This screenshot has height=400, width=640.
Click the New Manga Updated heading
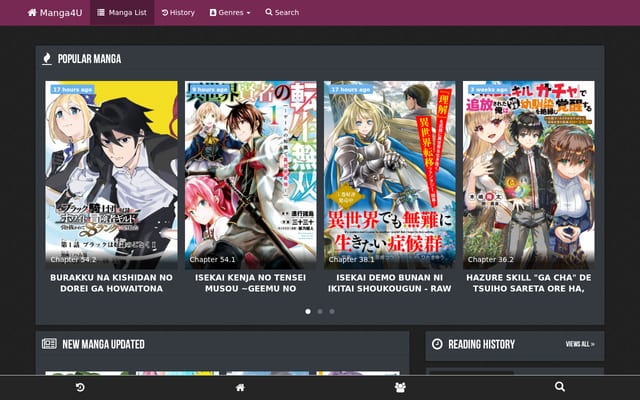pyautogui.click(x=104, y=344)
